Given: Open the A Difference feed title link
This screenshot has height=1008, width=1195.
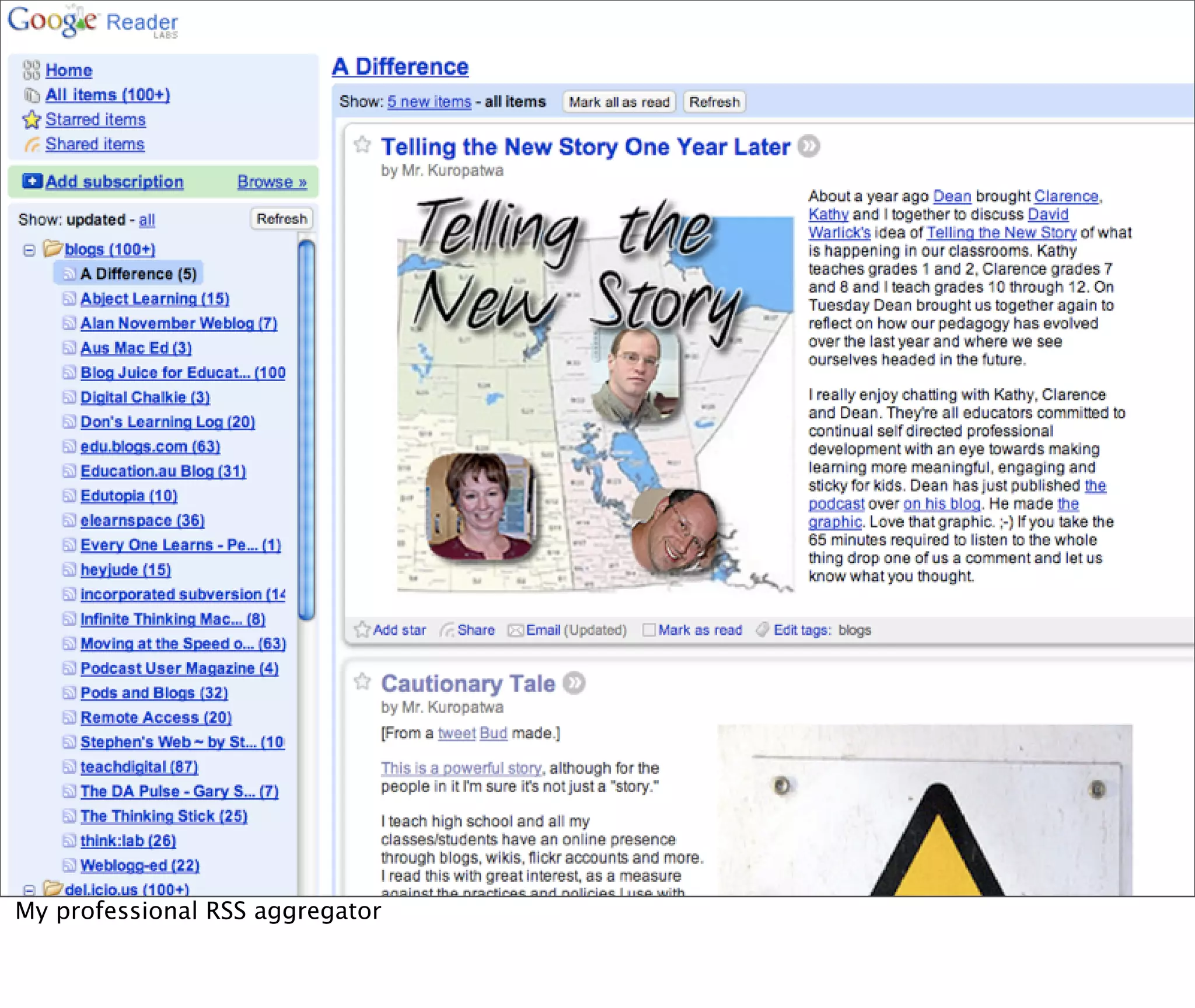Looking at the screenshot, I should pyautogui.click(x=400, y=67).
